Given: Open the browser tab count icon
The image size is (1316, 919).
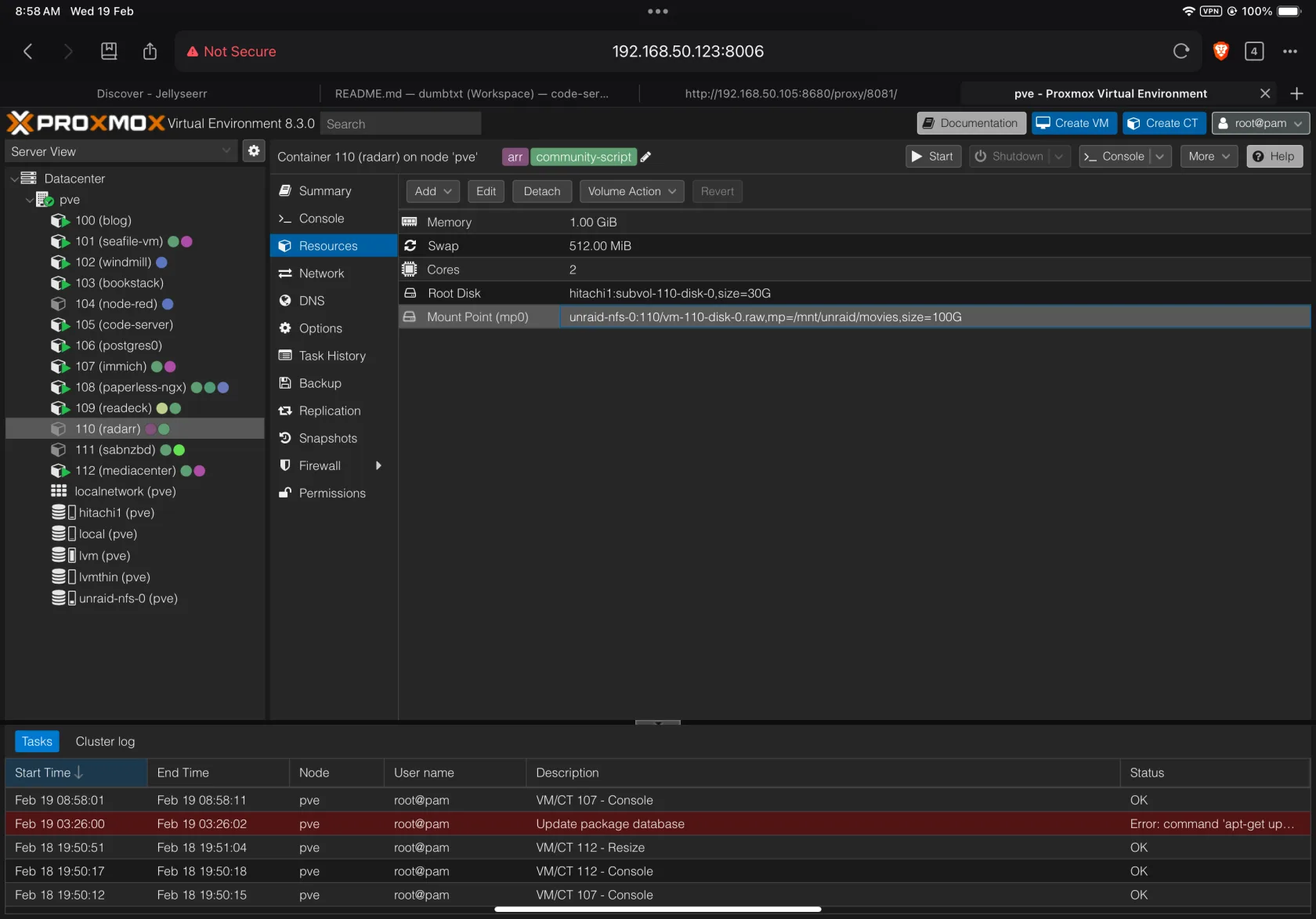Looking at the screenshot, I should point(1253,52).
